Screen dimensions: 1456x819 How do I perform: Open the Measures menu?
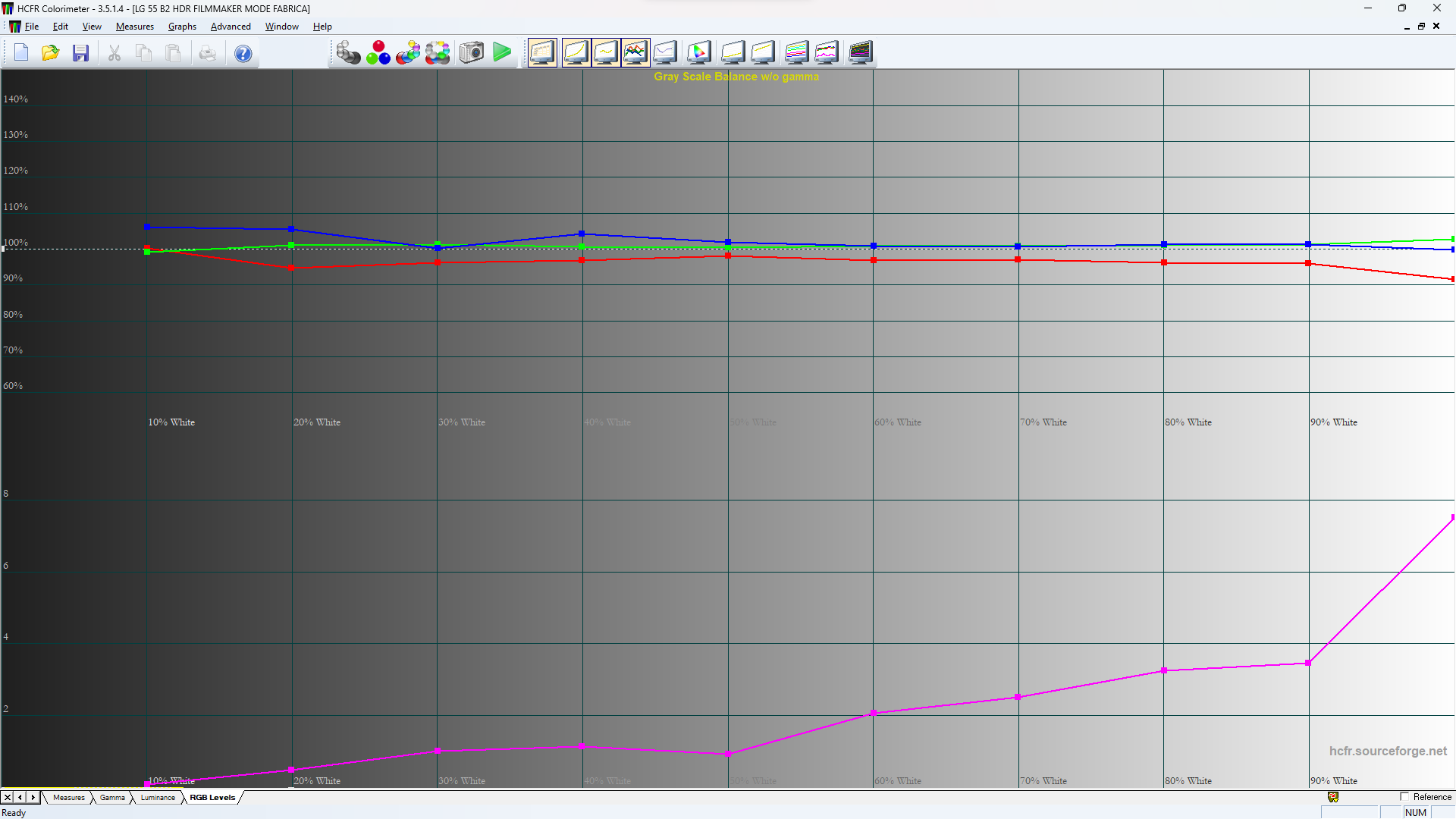click(134, 27)
